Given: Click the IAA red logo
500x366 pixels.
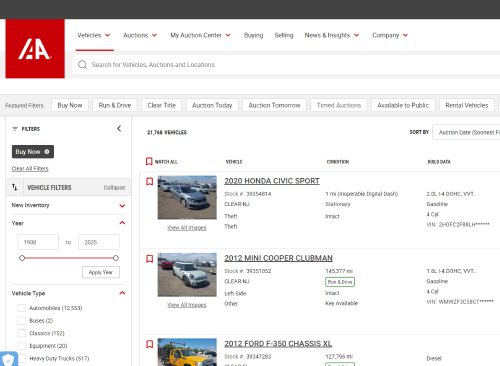Looking at the screenshot, I should 35,49.
